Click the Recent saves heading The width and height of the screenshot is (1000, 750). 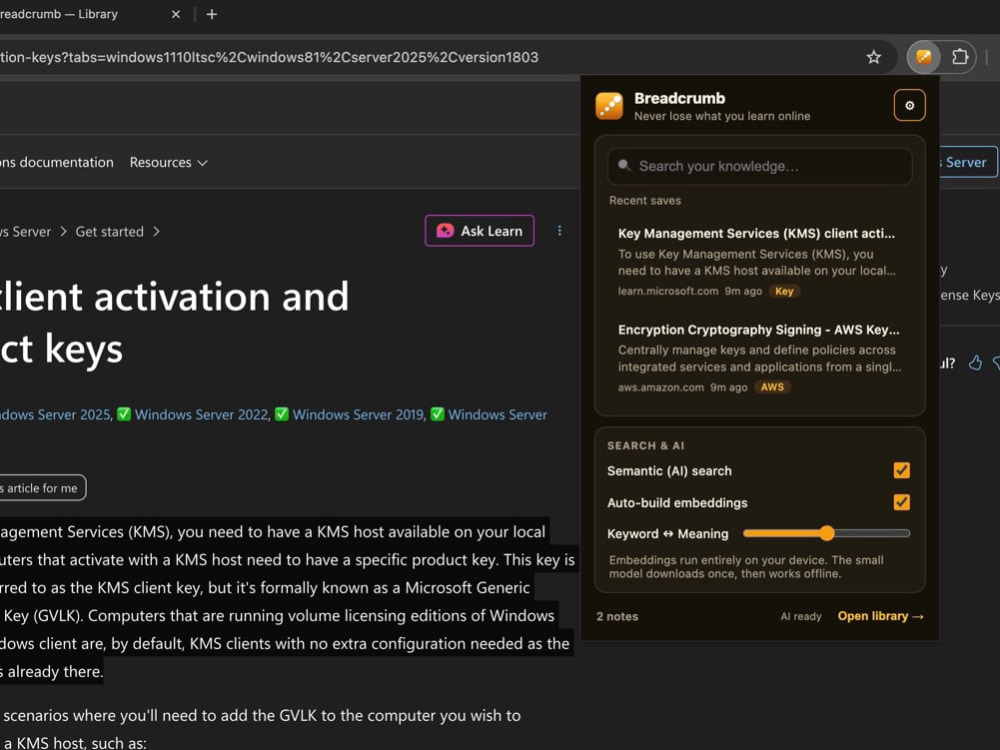tap(645, 200)
